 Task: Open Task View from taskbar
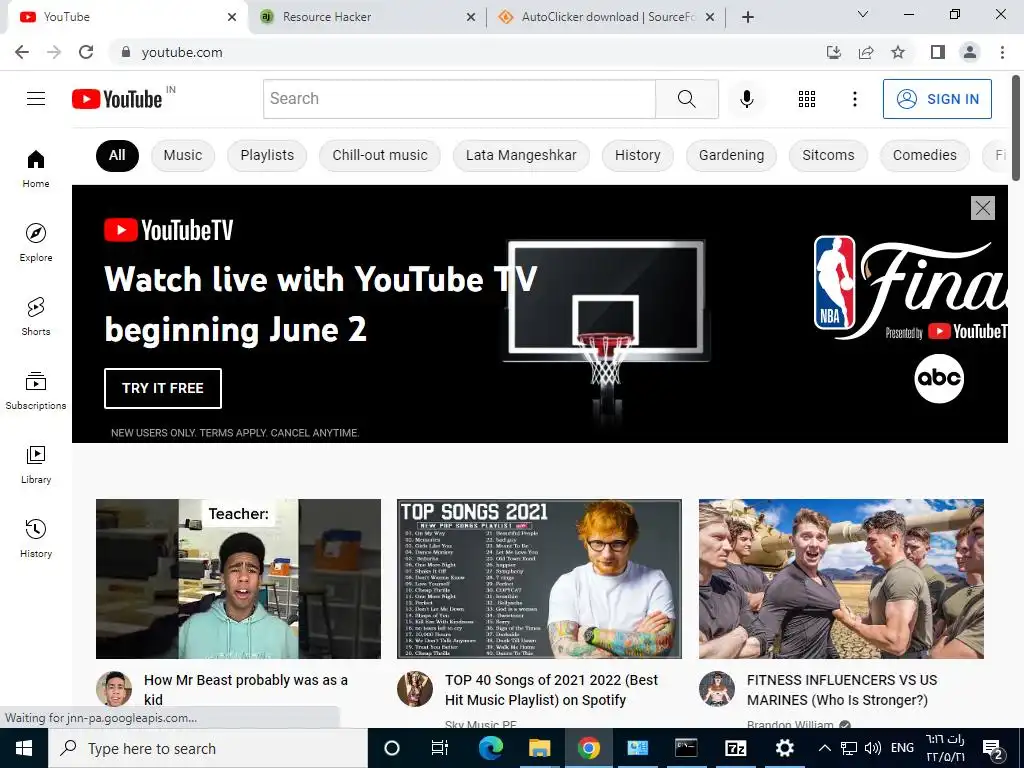[440, 748]
